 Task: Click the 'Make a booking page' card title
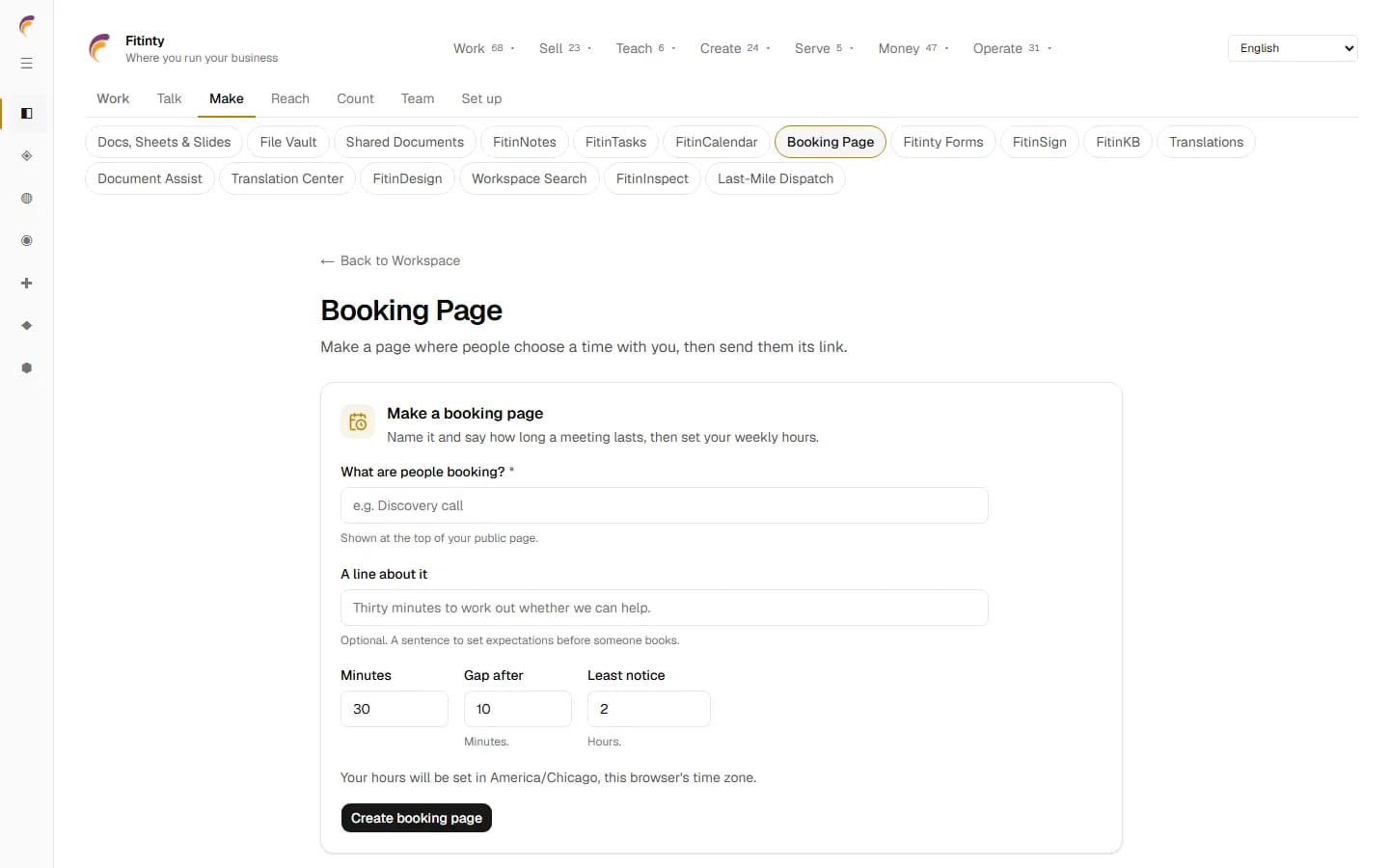tap(465, 413)
